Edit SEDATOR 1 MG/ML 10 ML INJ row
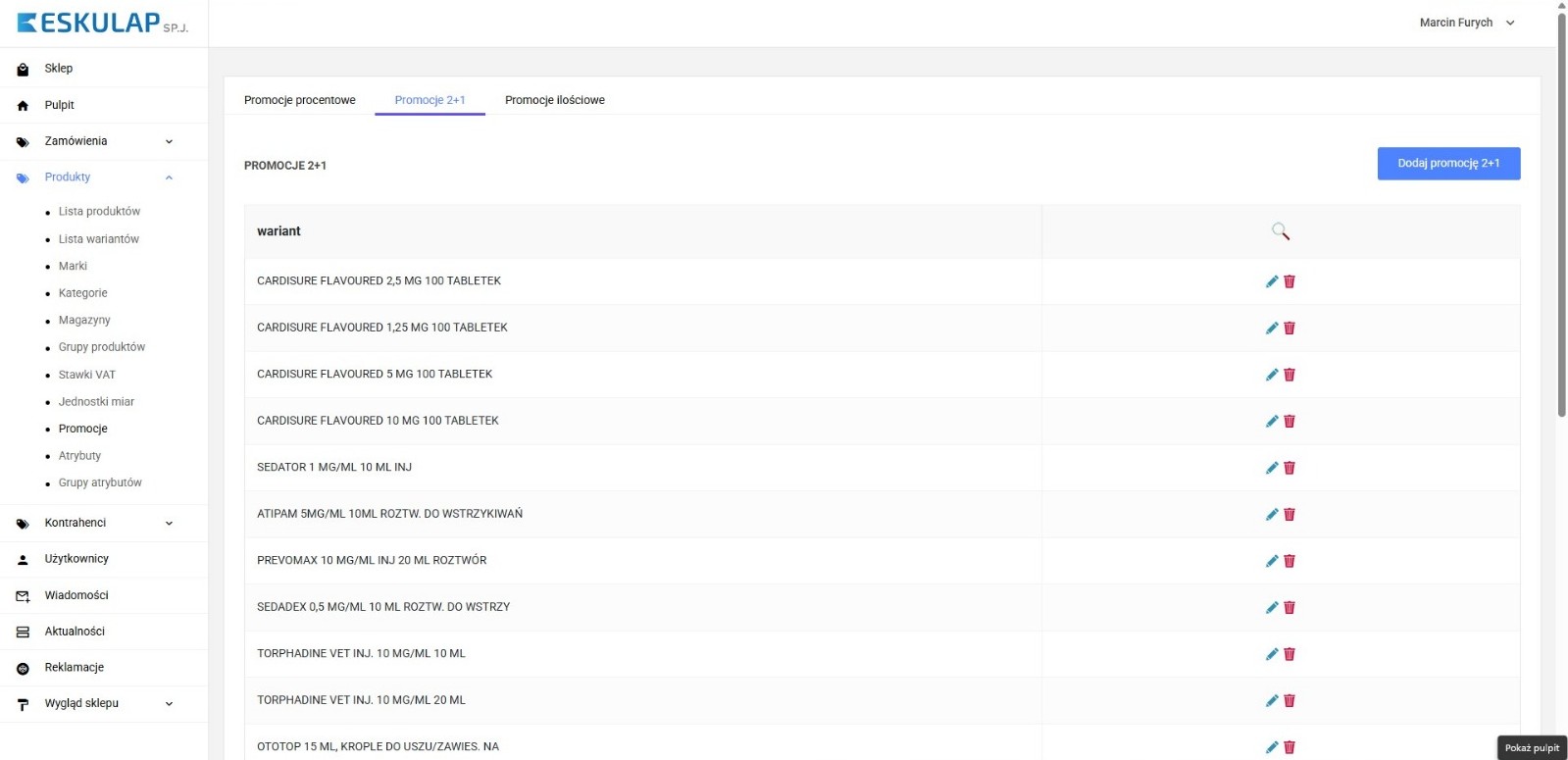Image resolution: width=1568 pixels, height=760 pixels. point(1271,468)
